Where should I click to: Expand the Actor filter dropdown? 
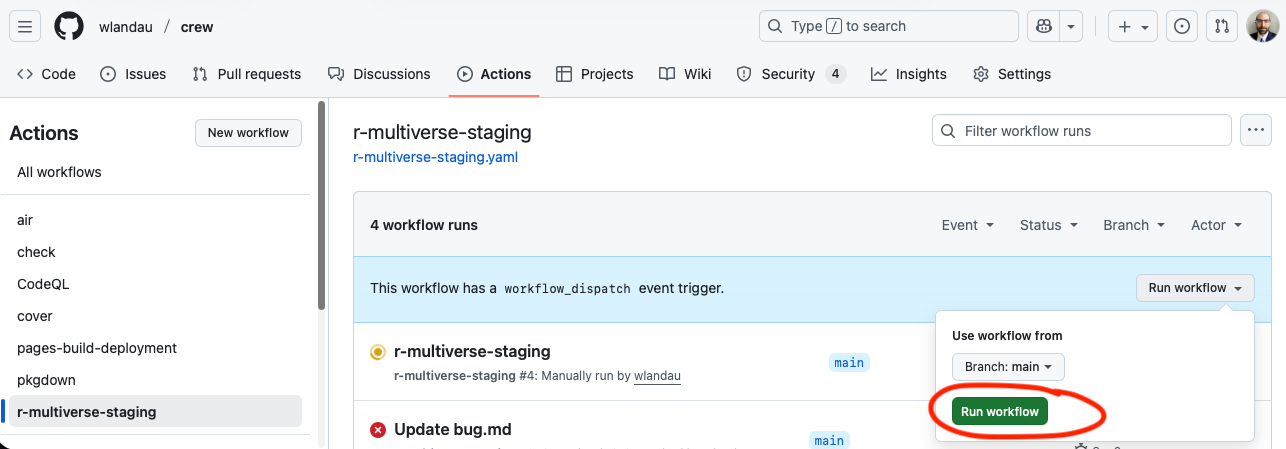click(x=1216, y=225)
